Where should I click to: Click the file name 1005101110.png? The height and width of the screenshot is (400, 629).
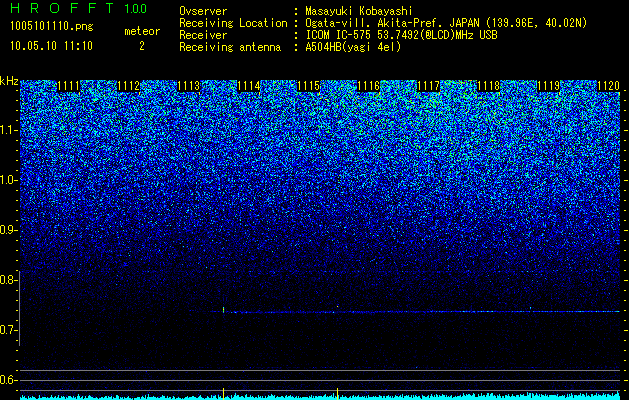point(52,27)
